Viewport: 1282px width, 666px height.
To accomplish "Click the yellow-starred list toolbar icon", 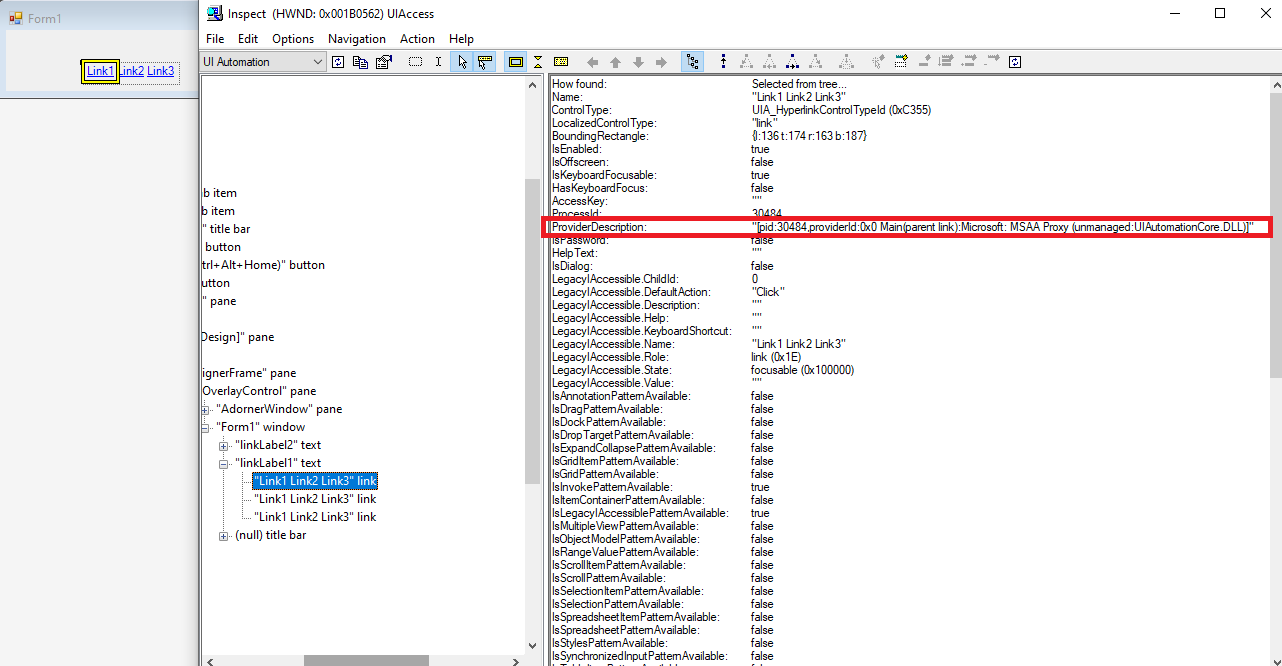I will pos(900,62).
